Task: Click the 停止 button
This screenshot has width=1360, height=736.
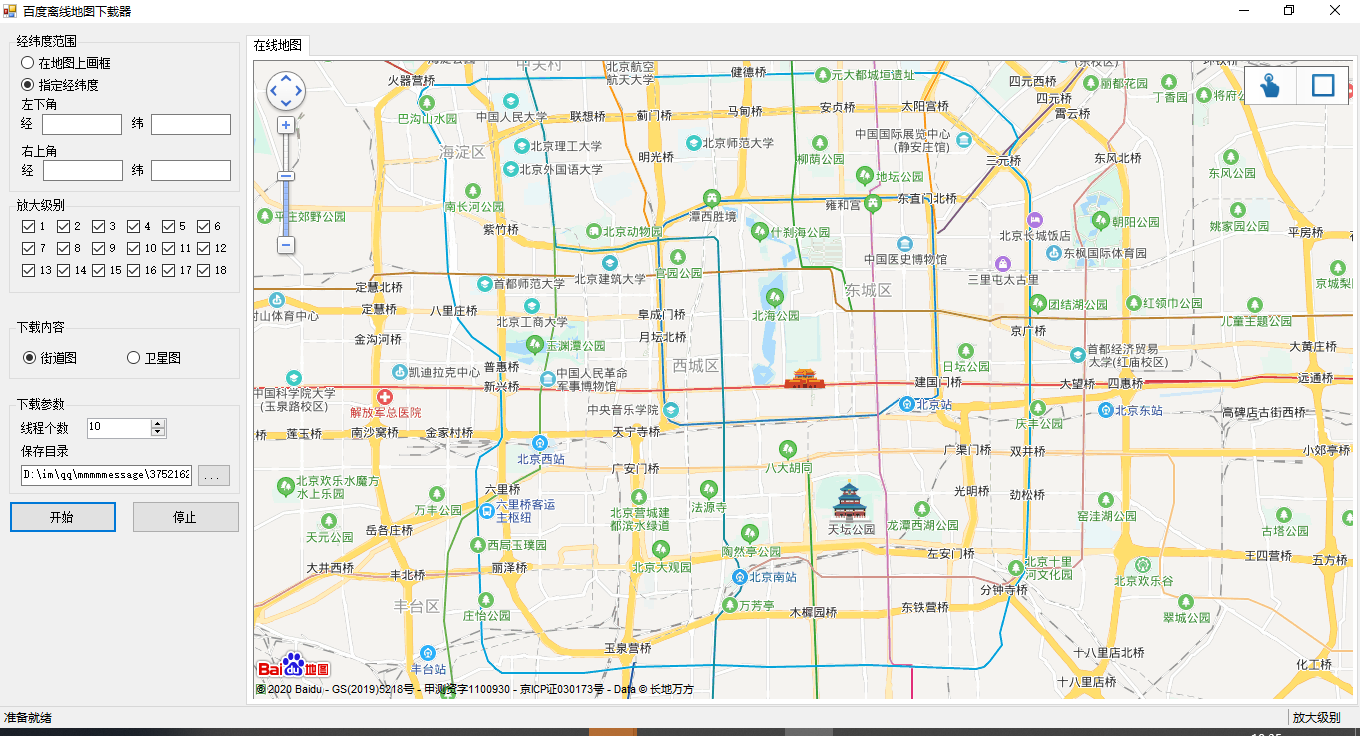Action: click(185, 517)
